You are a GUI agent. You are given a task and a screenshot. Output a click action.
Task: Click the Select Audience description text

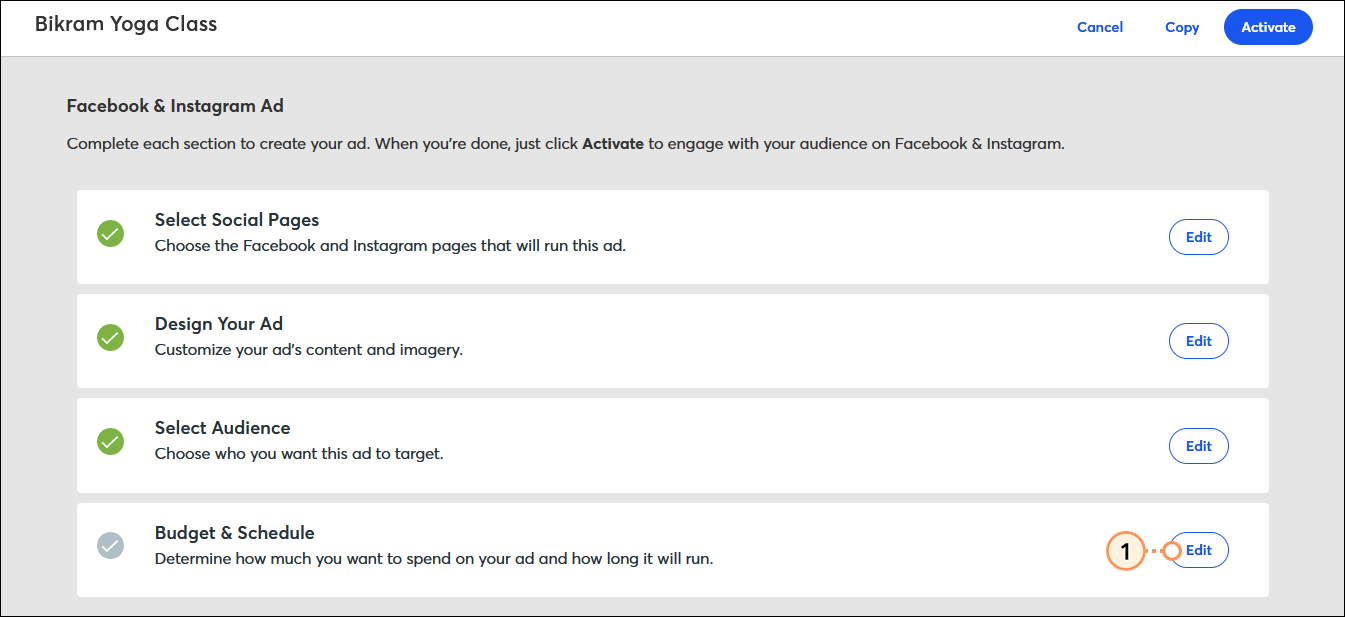coord(299,454)
